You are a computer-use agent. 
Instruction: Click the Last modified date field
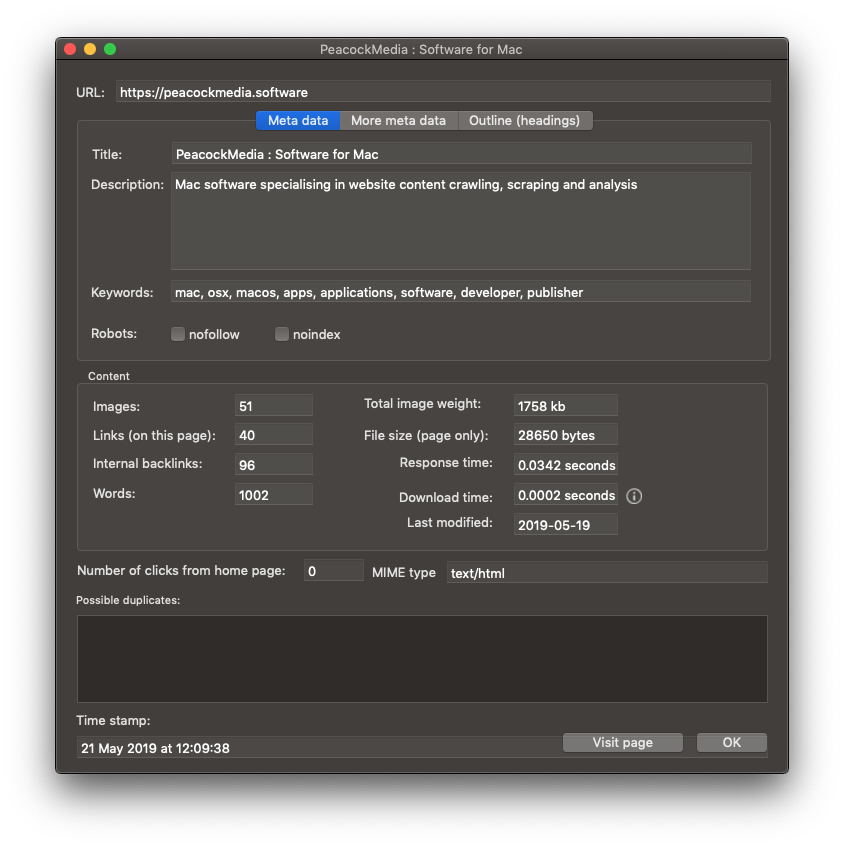[x=565, y=524]
